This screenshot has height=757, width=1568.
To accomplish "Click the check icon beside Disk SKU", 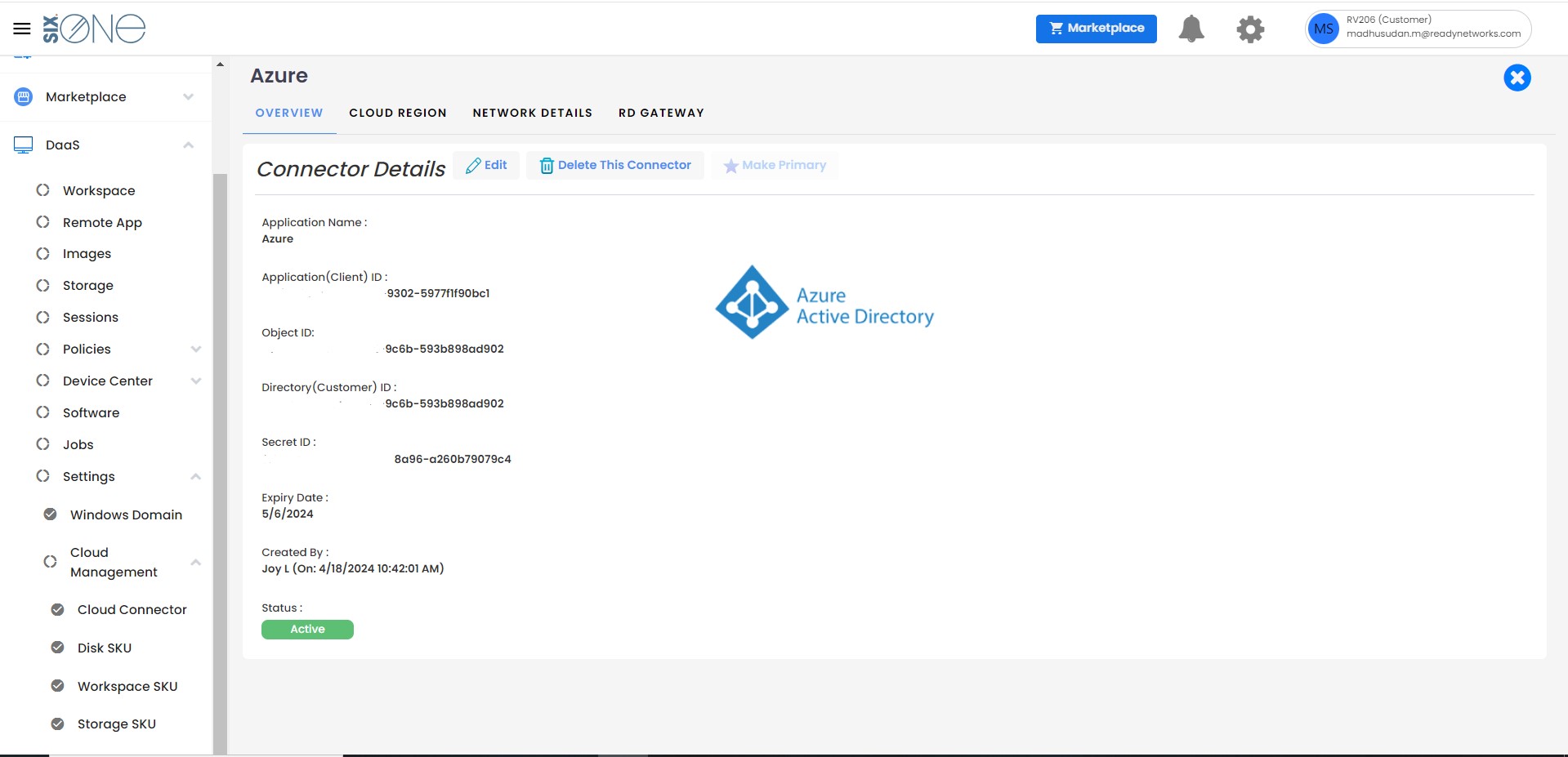I will coord(58,648).
